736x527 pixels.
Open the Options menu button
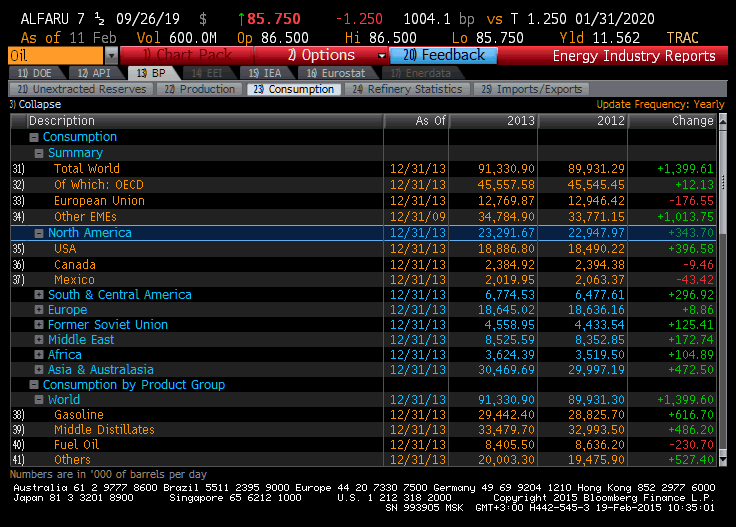(321, 55)
